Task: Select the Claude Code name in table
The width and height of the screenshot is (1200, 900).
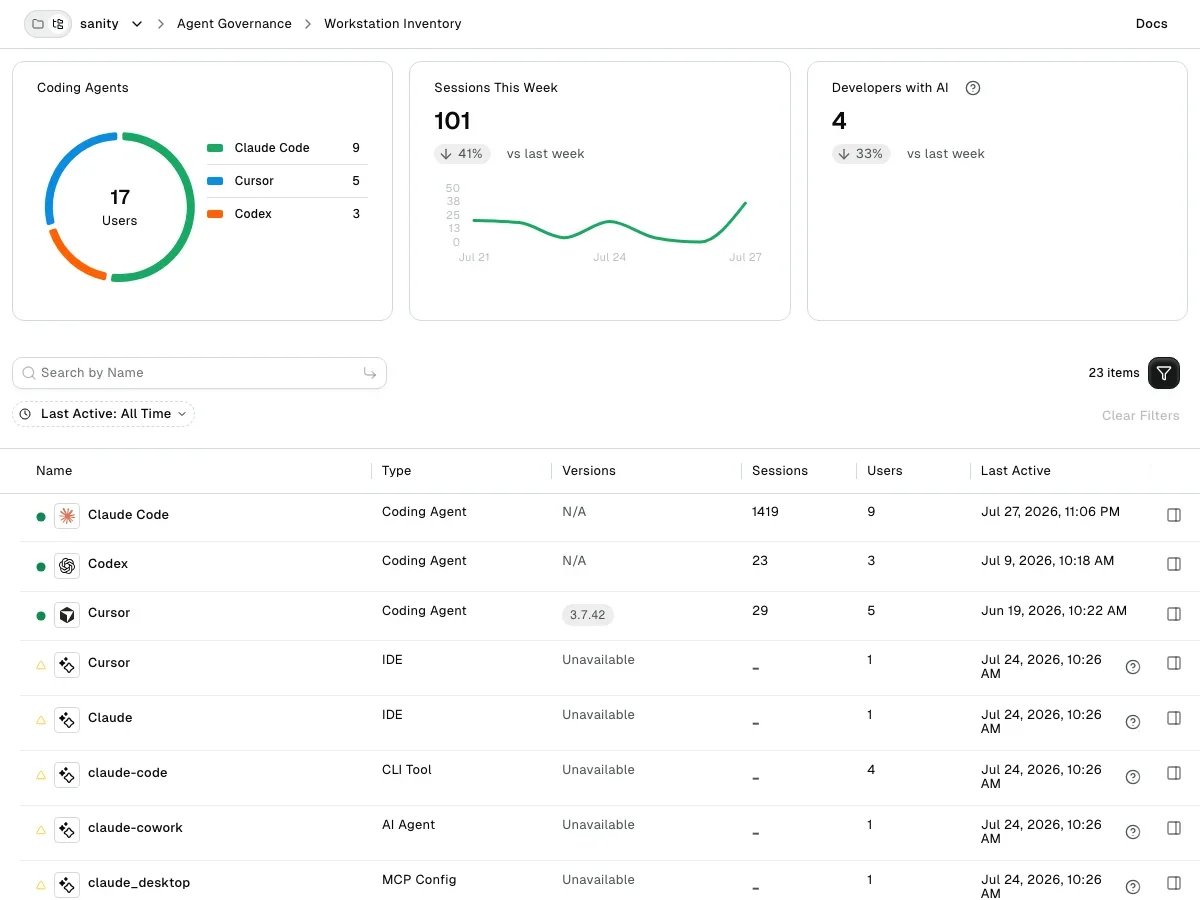Action: pos(128,515)
